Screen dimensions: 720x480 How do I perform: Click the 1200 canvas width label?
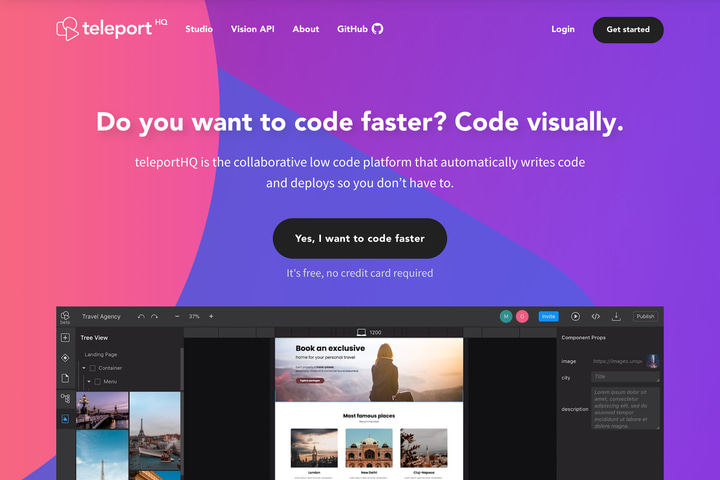tap(375, 333)
